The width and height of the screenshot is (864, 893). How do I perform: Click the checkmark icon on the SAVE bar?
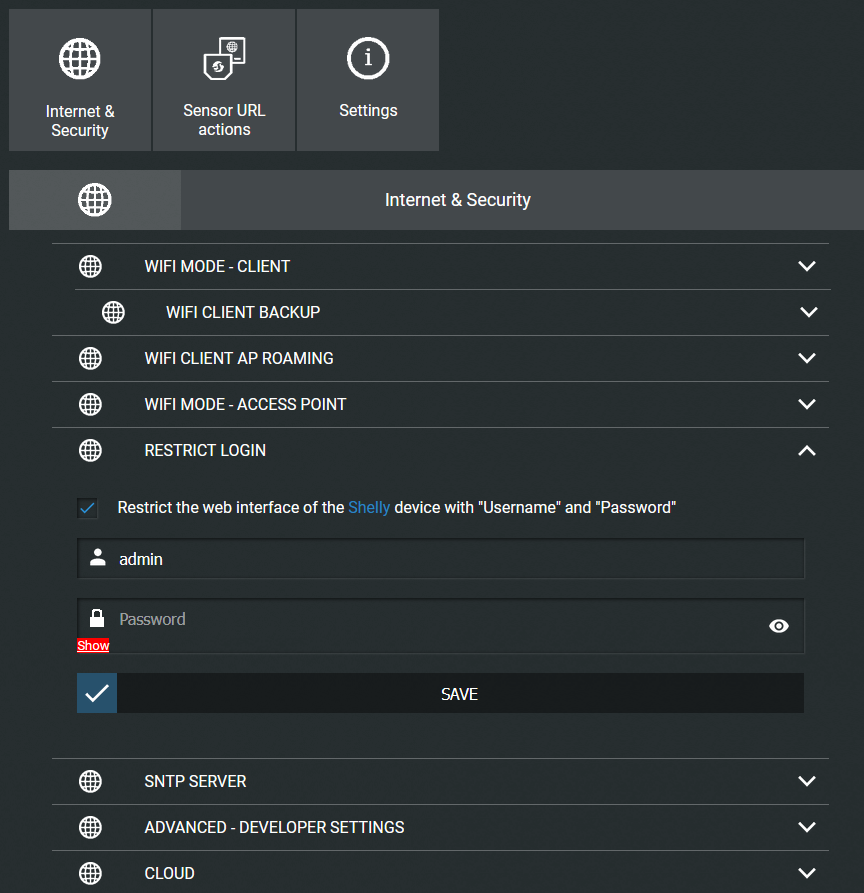click(97, 693)
